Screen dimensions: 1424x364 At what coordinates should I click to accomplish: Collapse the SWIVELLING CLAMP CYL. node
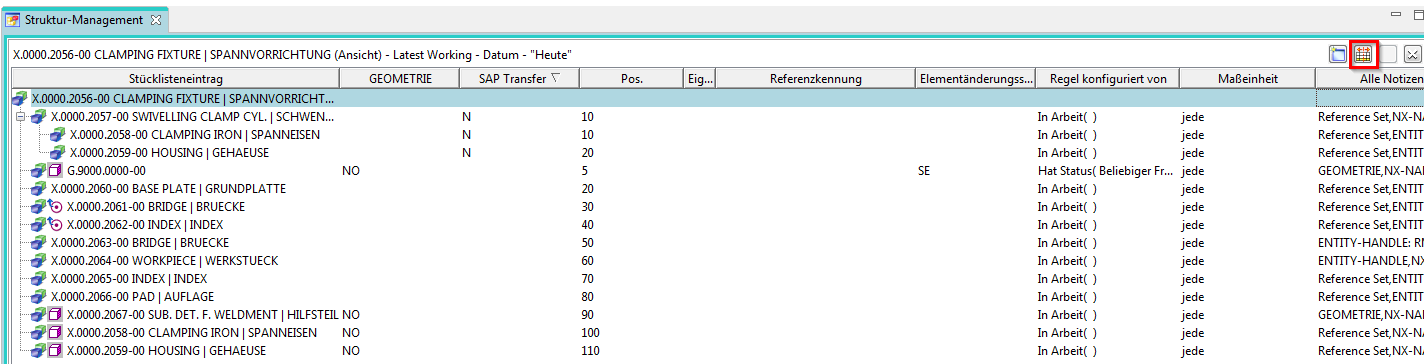coord(20,117)
